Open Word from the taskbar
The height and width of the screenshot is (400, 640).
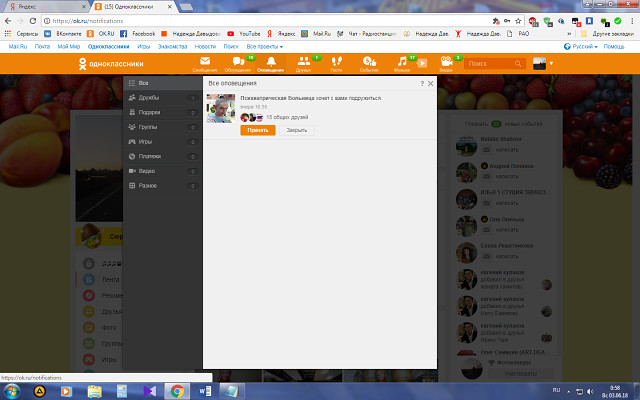click(x=204, y=391)
